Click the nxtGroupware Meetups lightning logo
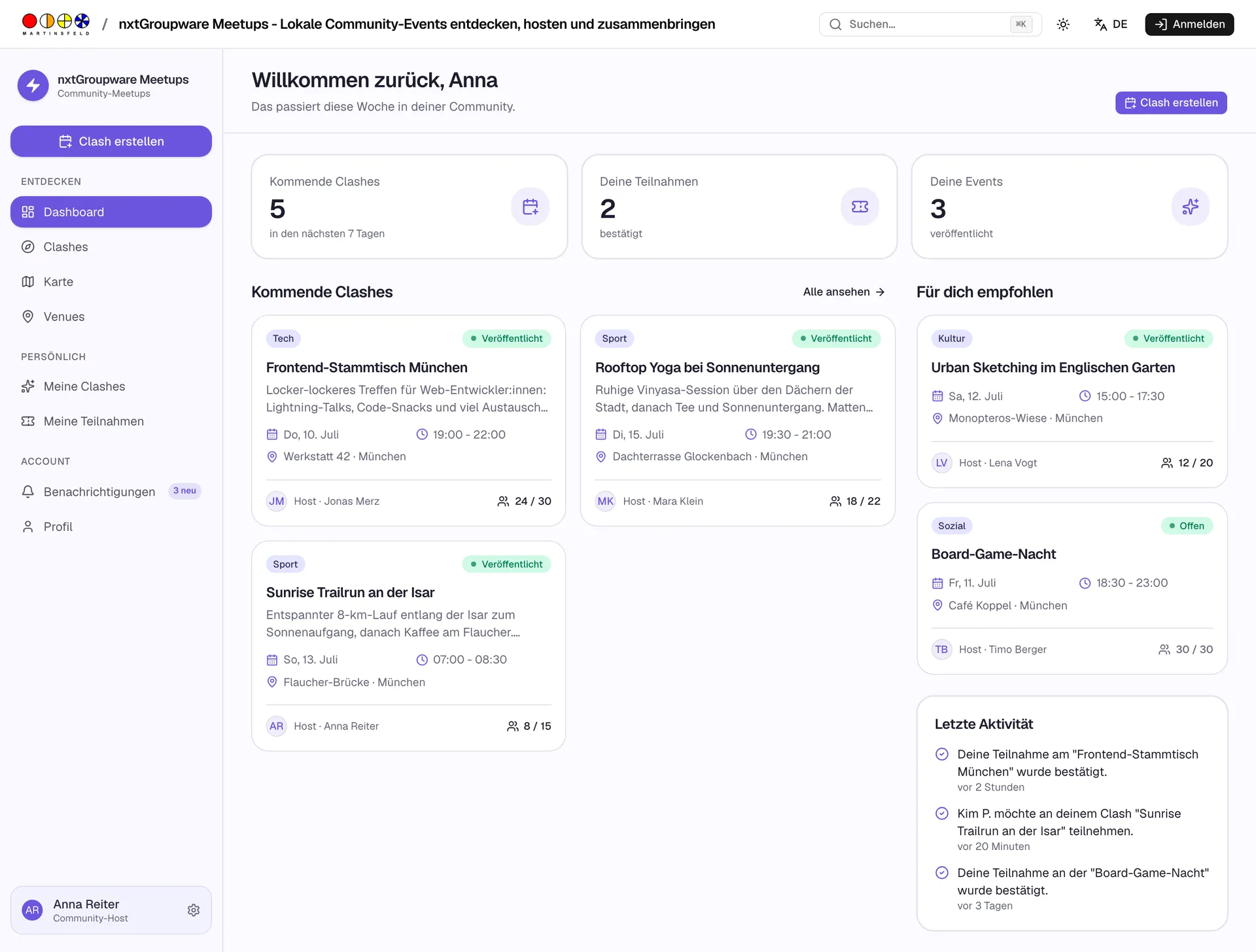Viewport: 1256px width, 952px height. (x=33, y=86)
